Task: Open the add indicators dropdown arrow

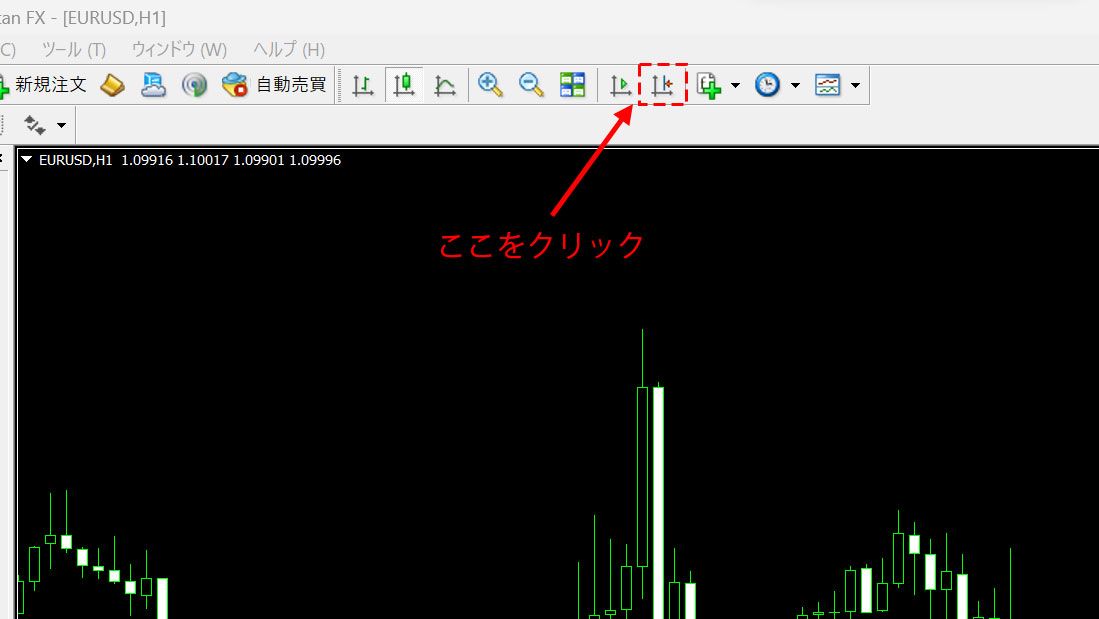Action: 735,86
